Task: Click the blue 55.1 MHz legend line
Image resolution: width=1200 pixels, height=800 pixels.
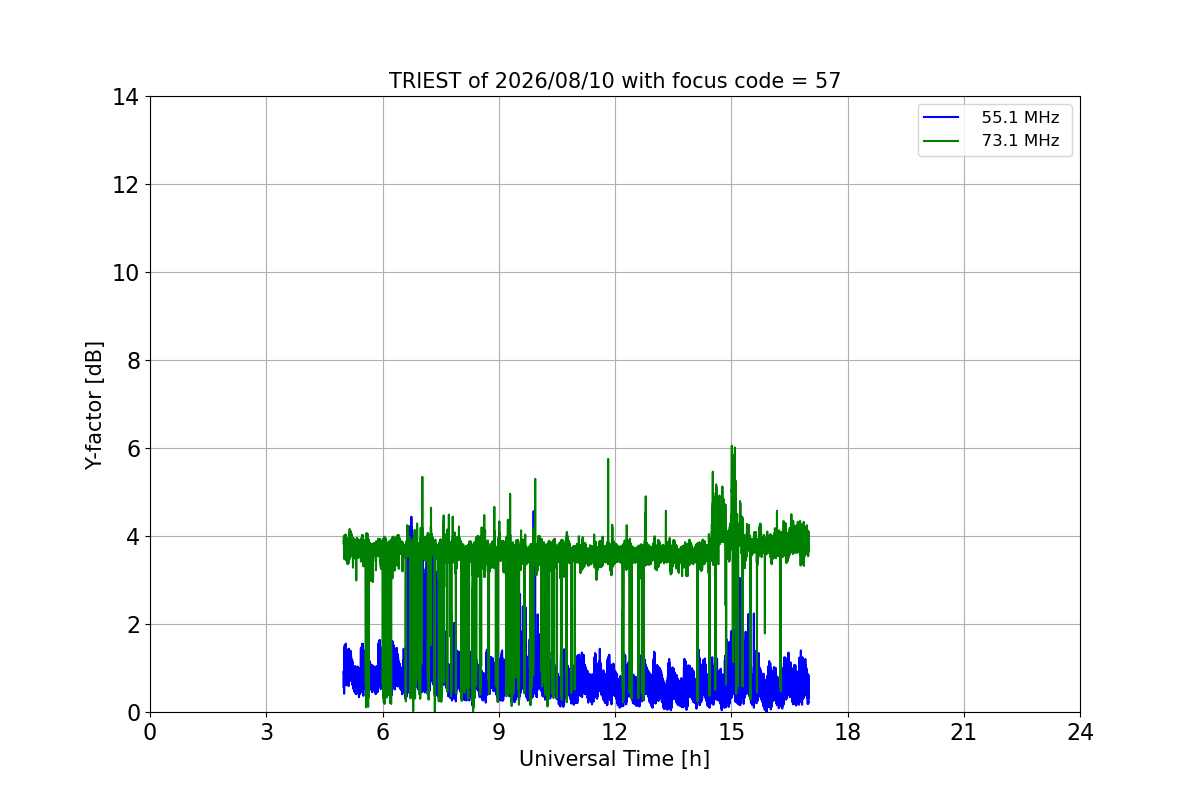Action: [941, 118]
